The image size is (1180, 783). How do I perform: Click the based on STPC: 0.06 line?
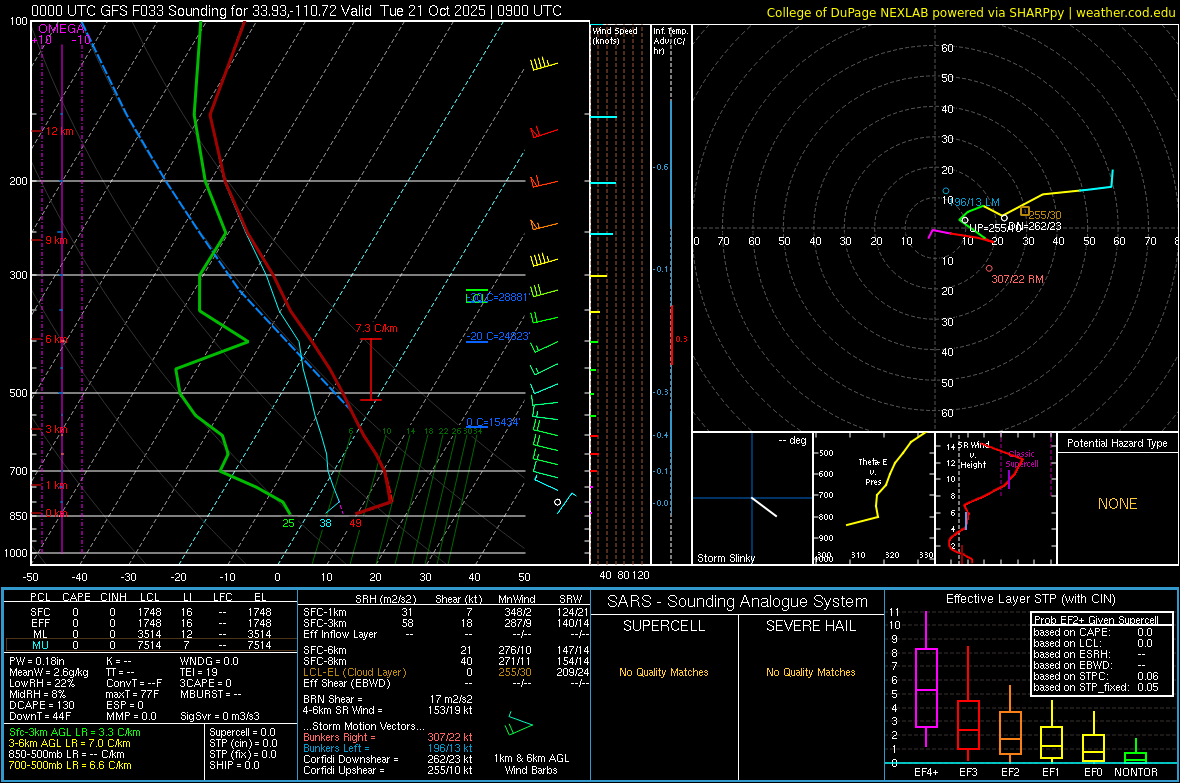[x=1096, y=676]
